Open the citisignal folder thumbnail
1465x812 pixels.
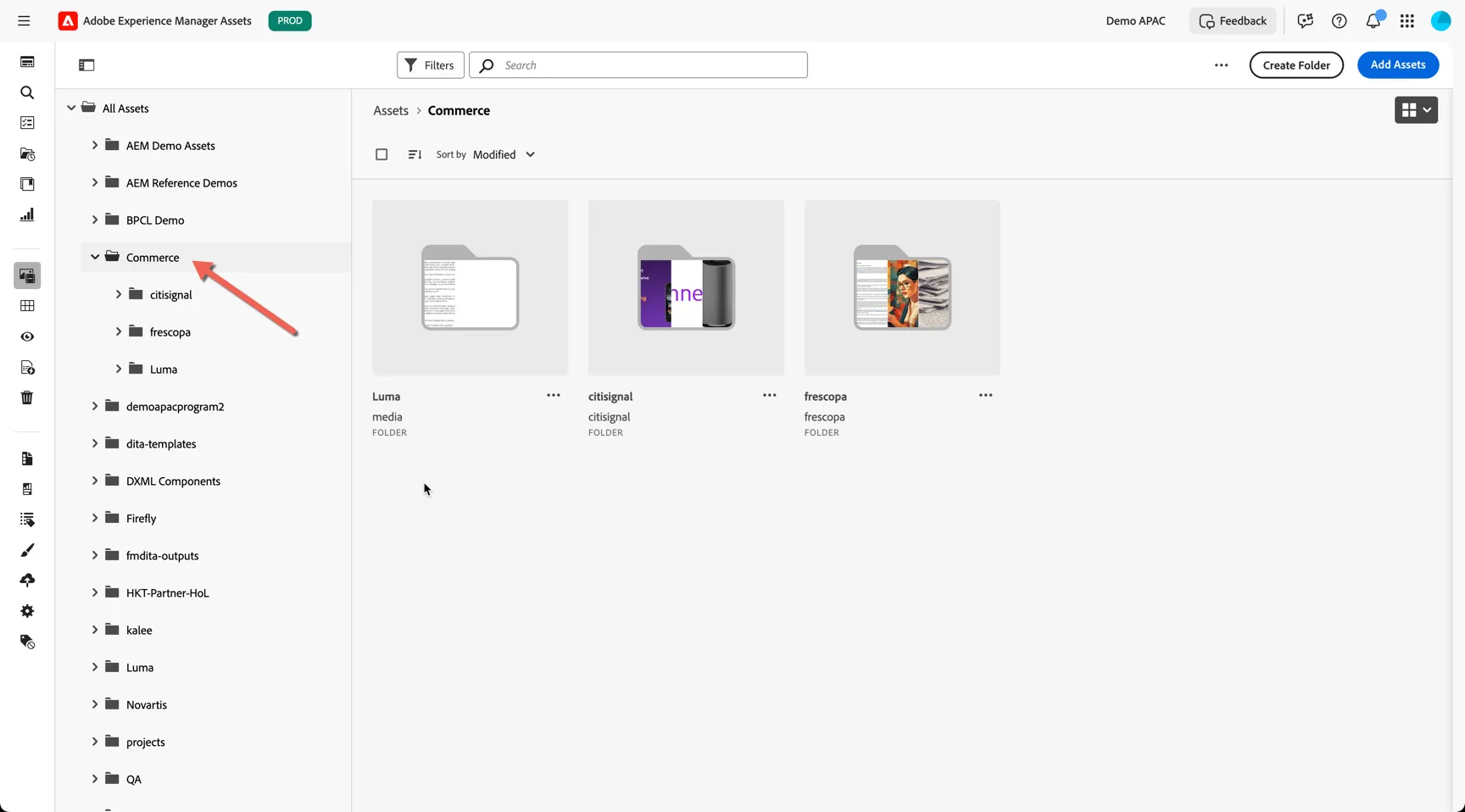pos(686,287)
